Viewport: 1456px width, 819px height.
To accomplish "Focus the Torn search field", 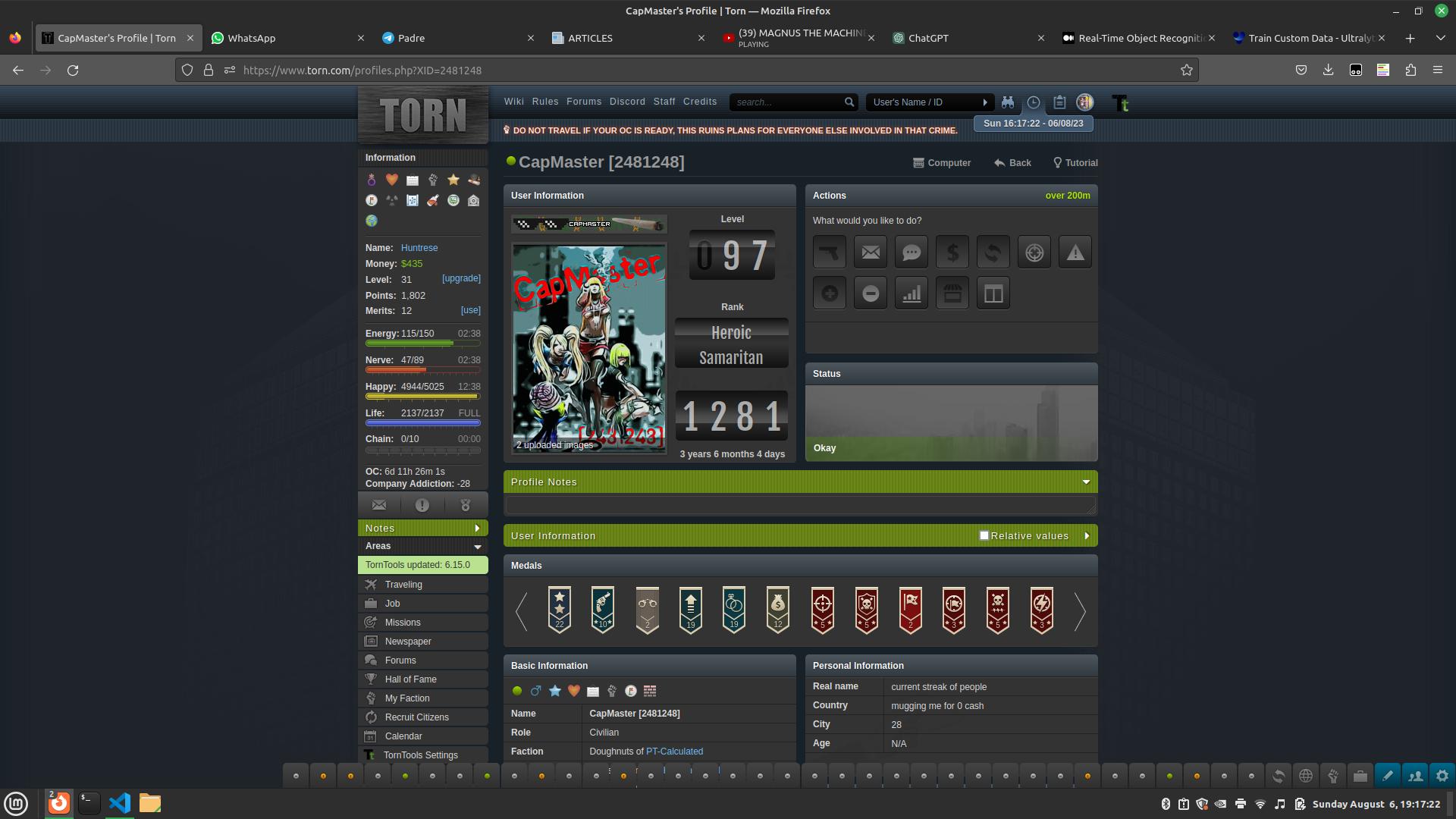I will coord(786,102).
